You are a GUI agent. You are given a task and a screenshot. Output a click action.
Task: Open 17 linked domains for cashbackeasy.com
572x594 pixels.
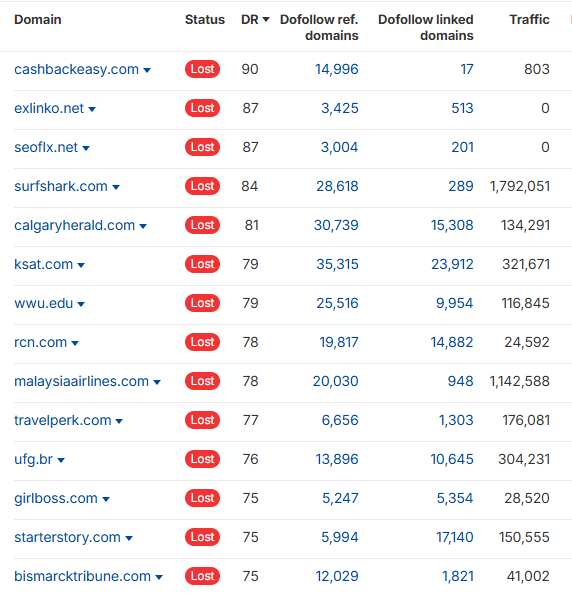click(467, 69)
